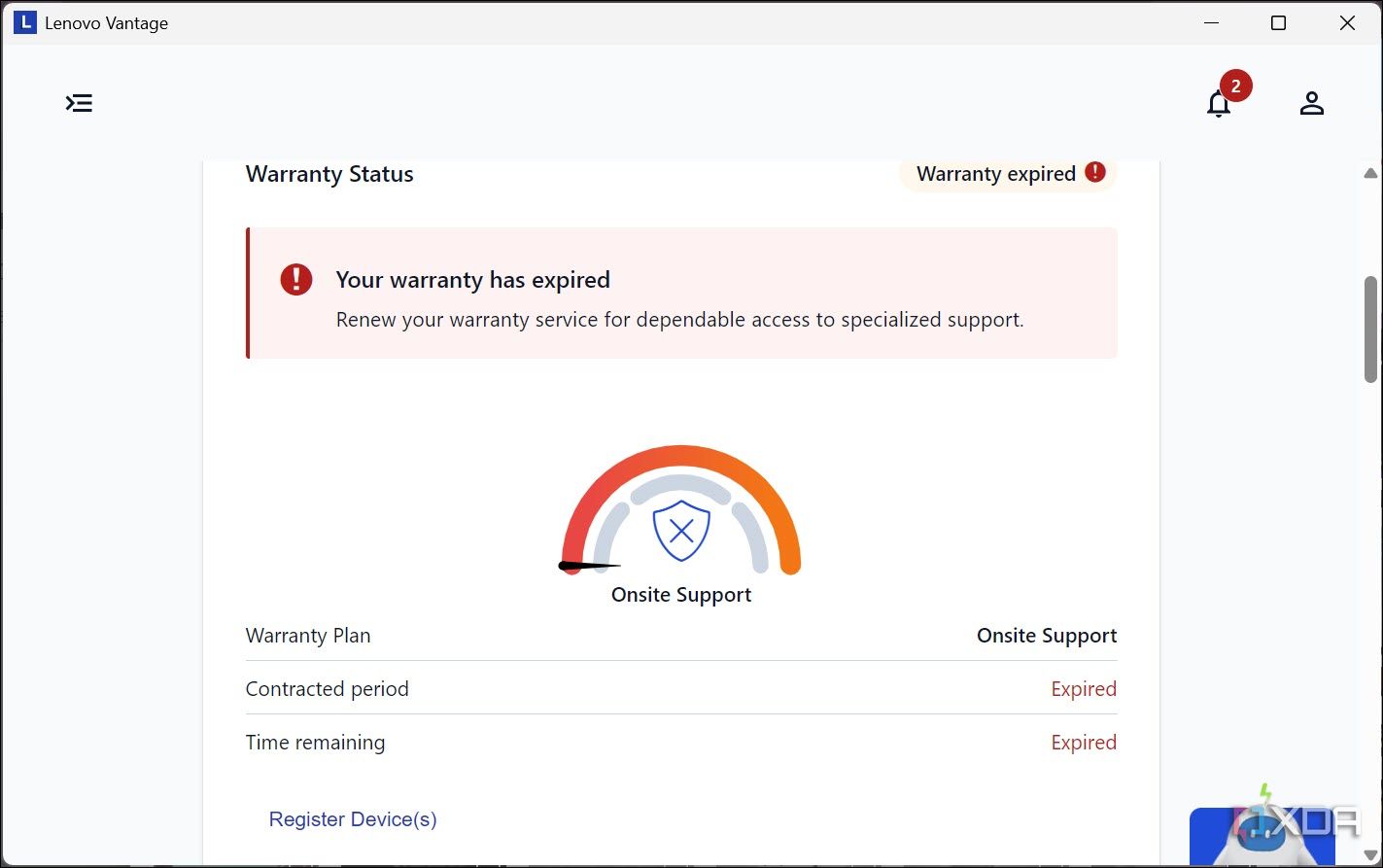
Task: Click the shield icon in warranty gauge
Action: click(x=681, y=531)
